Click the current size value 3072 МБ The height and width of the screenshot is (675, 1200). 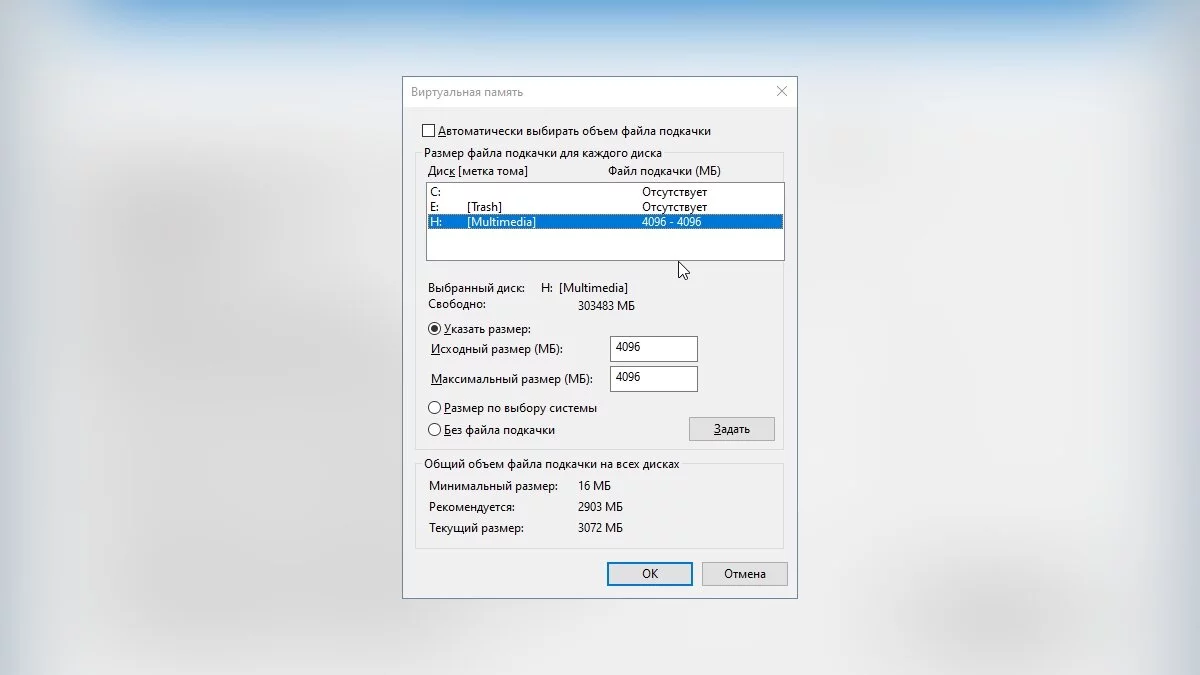pos(600,528)
